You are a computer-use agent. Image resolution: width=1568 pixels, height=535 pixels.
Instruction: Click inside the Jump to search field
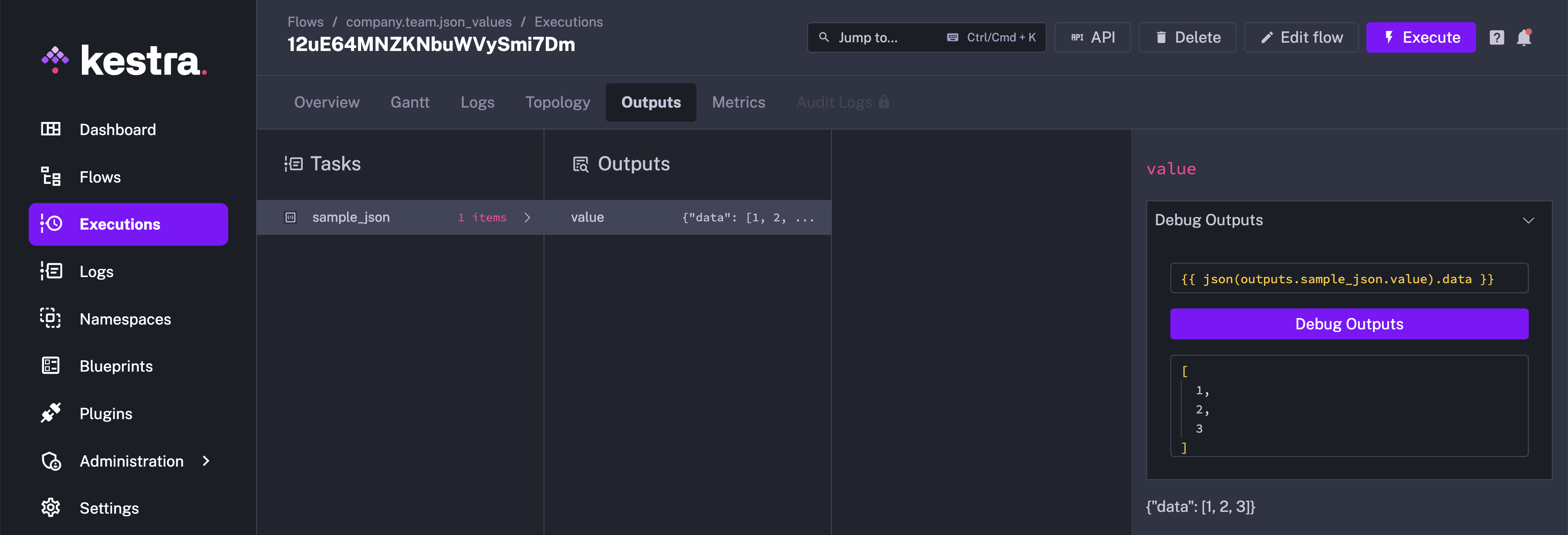click(882, 37)
